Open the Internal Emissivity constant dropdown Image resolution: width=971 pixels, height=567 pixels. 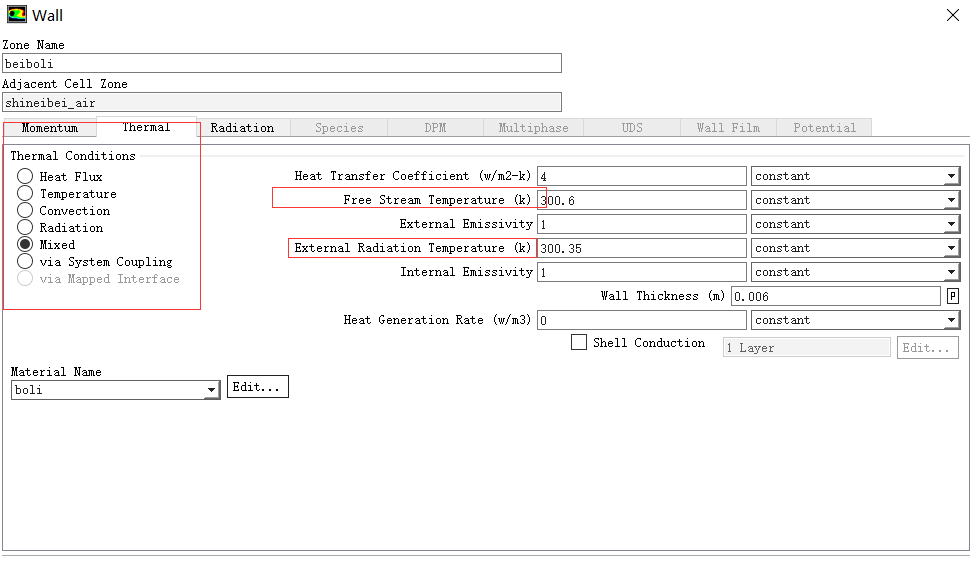(x=855, y=272)
